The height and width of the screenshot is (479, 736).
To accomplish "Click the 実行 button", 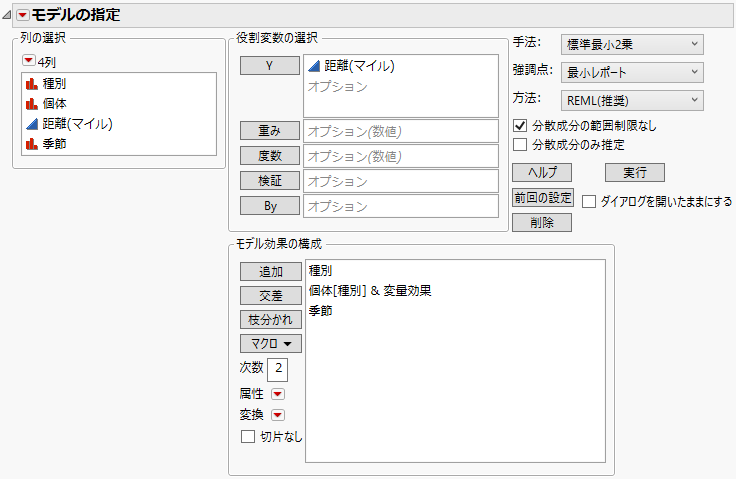I will point(635,172).
